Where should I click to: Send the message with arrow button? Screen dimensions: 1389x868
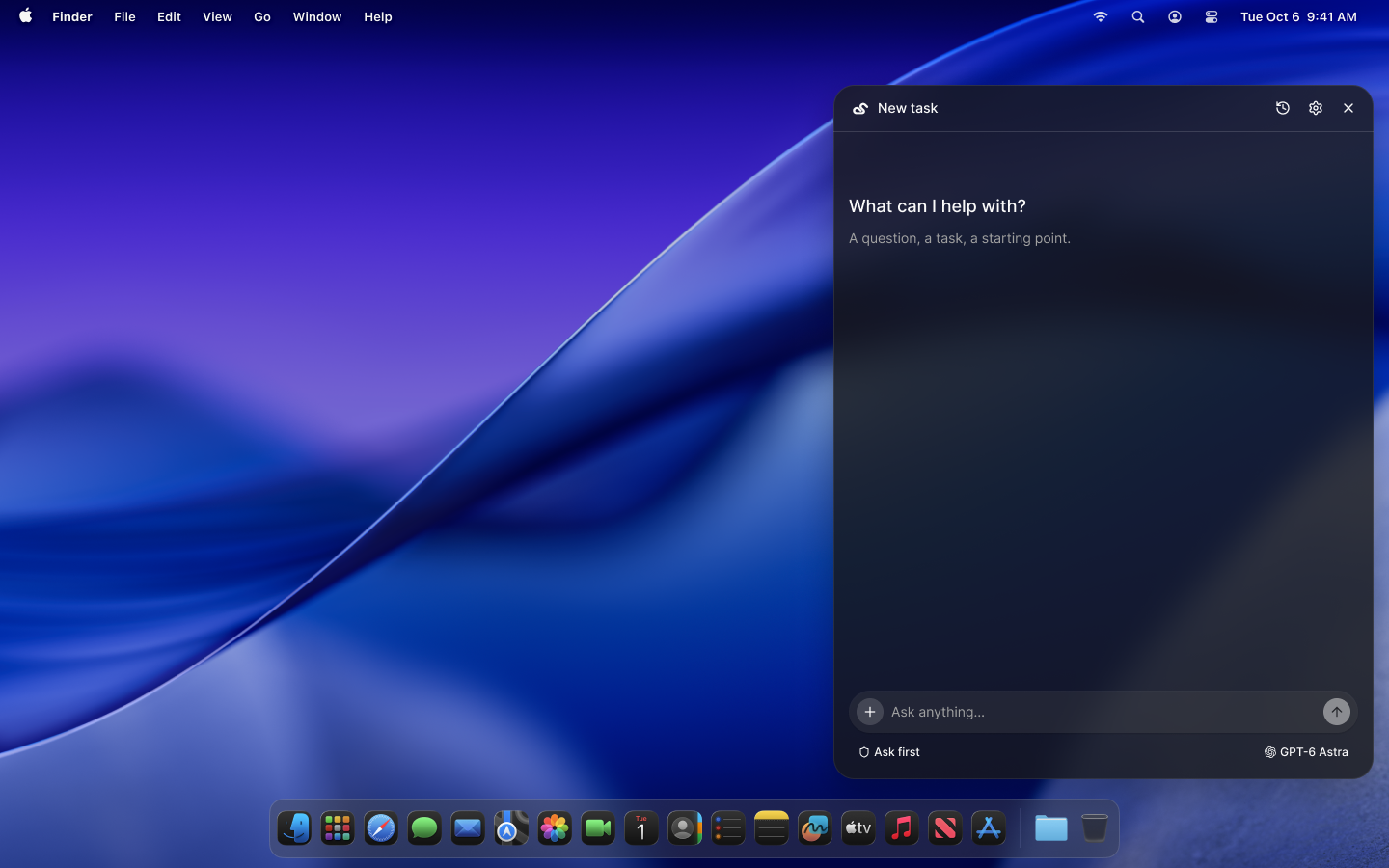(1337, 712)
